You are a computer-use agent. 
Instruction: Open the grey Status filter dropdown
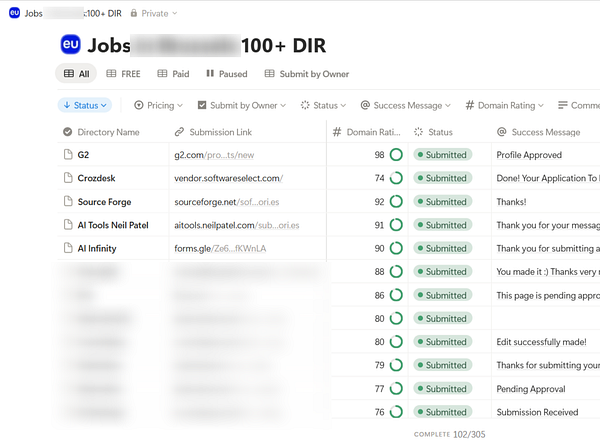[x=323, y=105]
